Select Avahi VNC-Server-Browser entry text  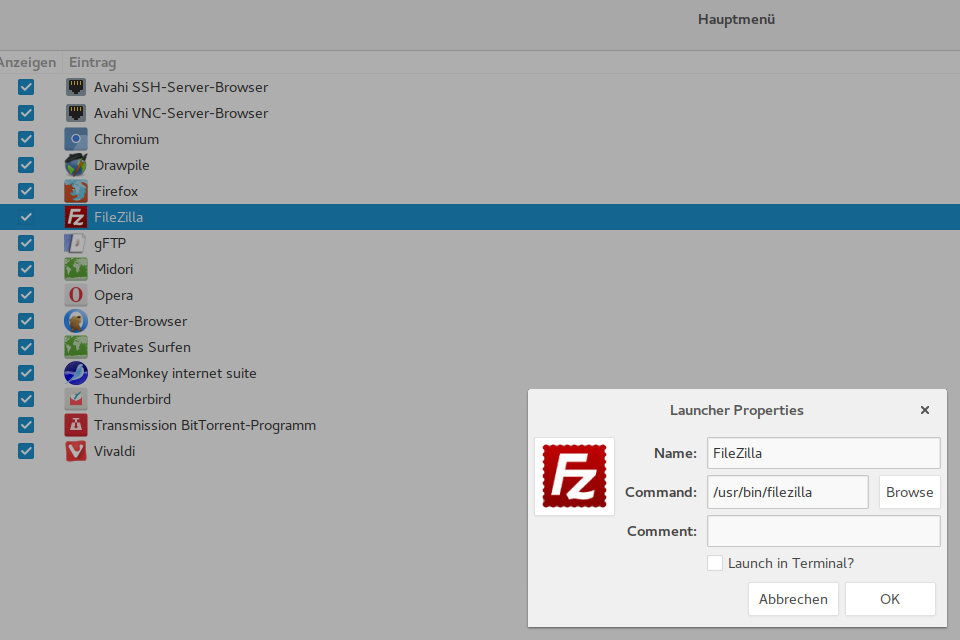click(x=181, y=113)
